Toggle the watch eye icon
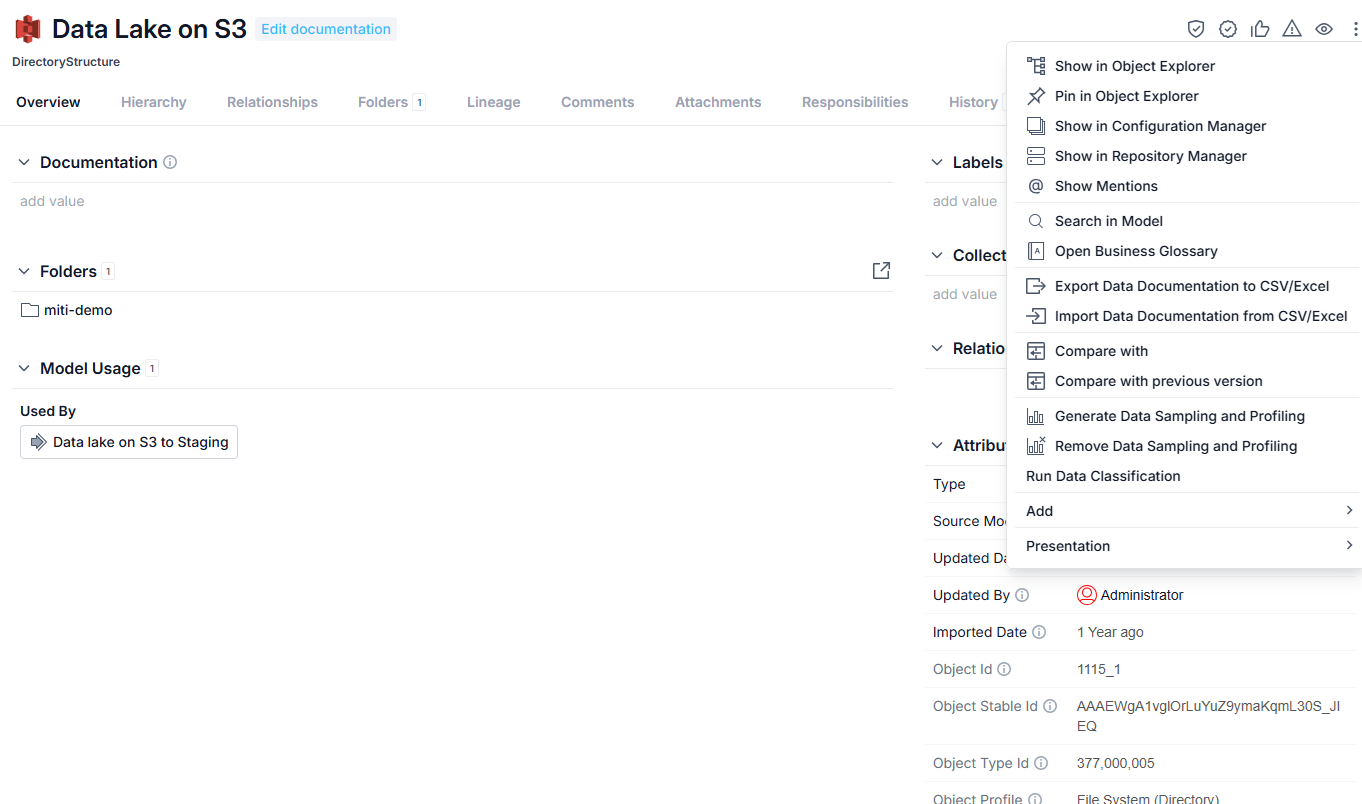The height and width of the screenshot is (804, 1362). tap(1324, 29)
